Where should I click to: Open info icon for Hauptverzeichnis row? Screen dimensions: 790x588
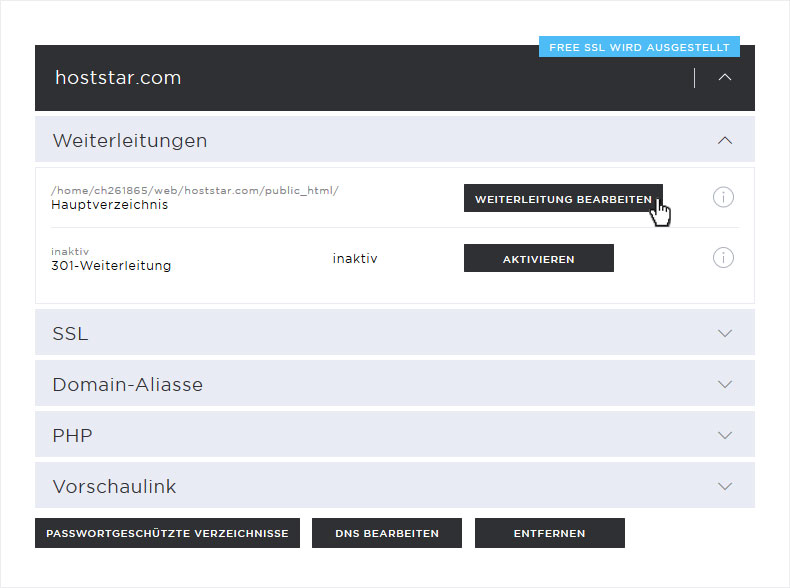(723, 197)
